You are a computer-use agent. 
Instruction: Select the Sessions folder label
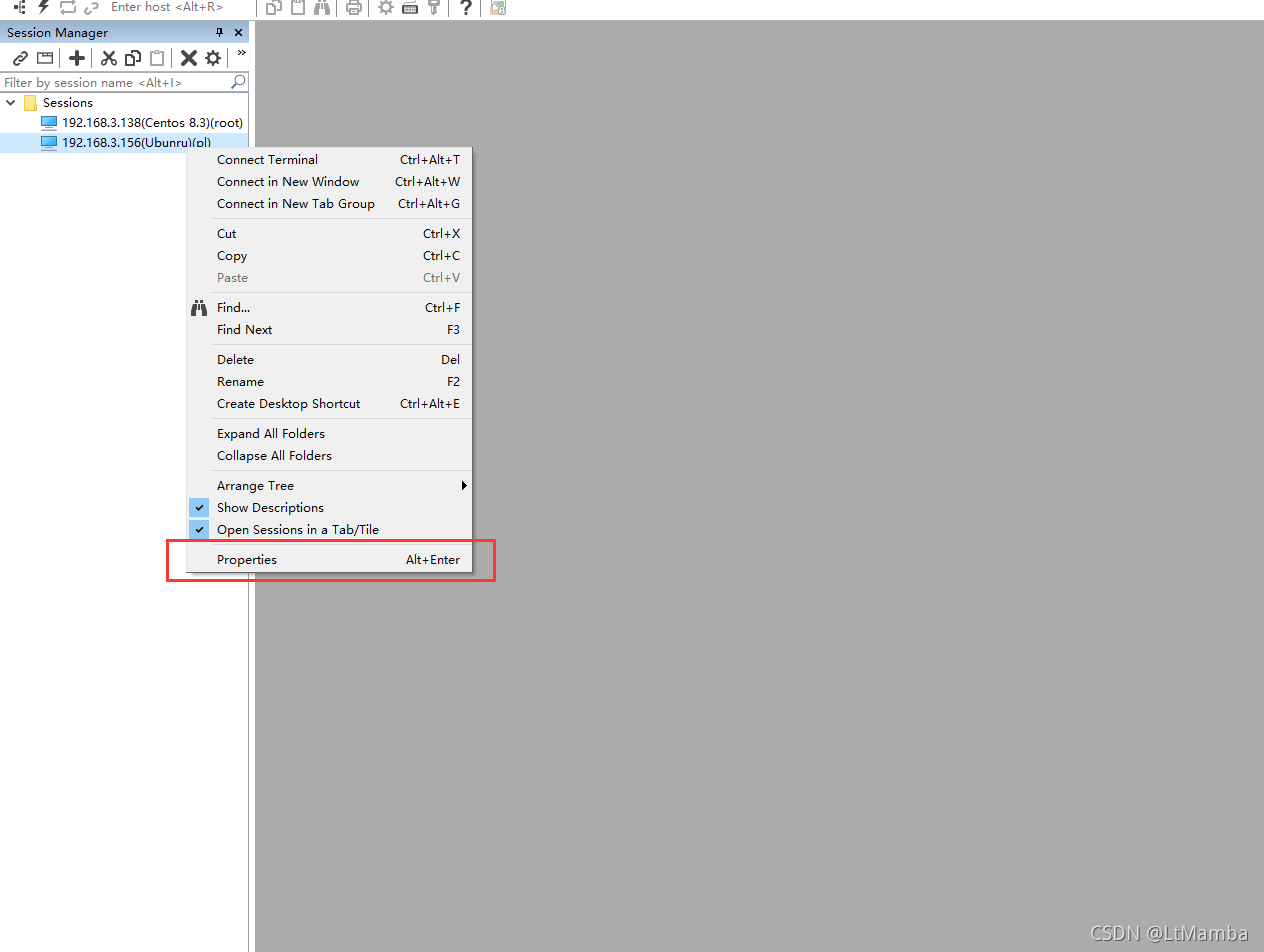click(x=68, y=102)
